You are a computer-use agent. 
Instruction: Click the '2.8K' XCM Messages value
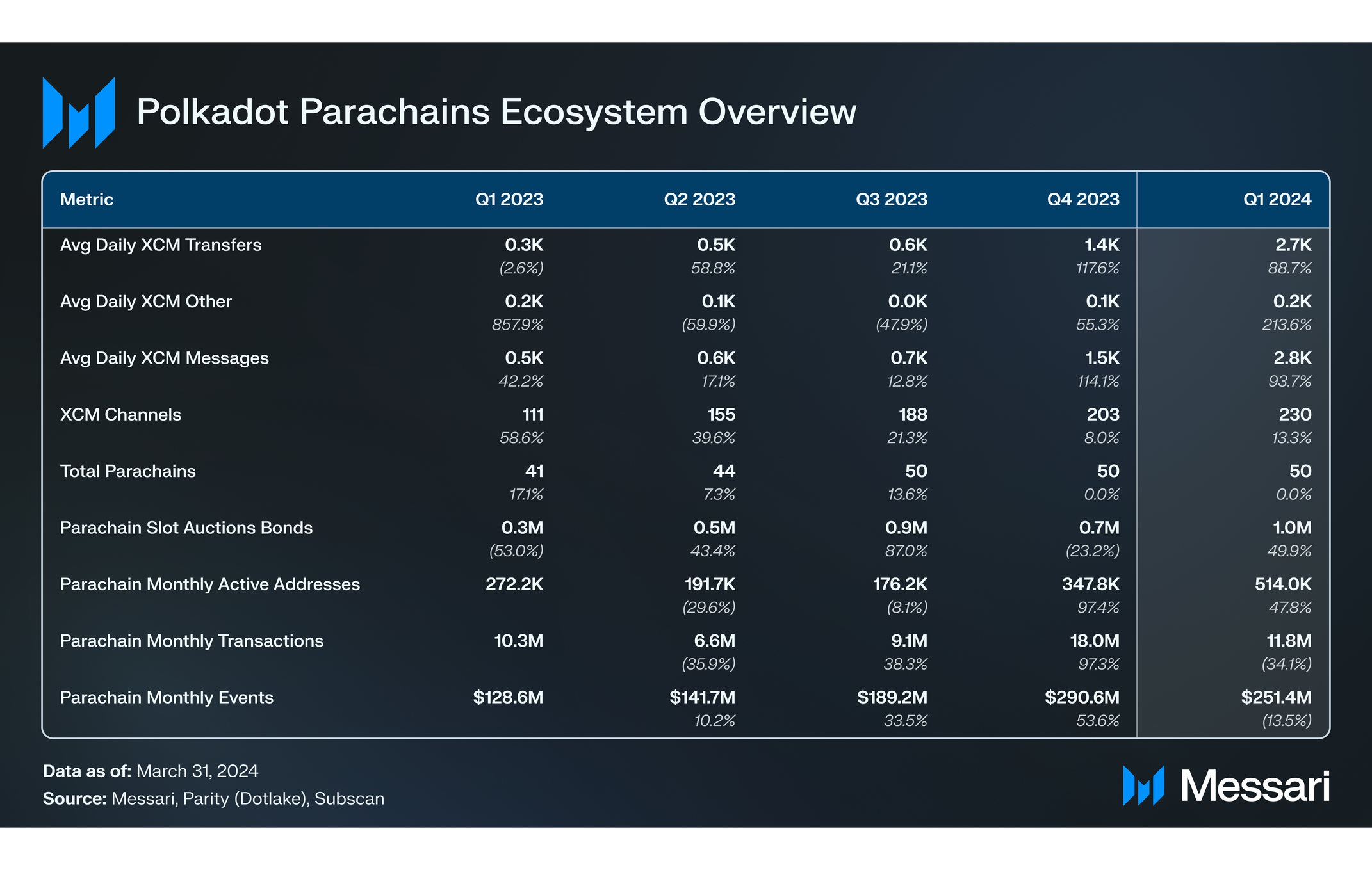coord(1293,358)
